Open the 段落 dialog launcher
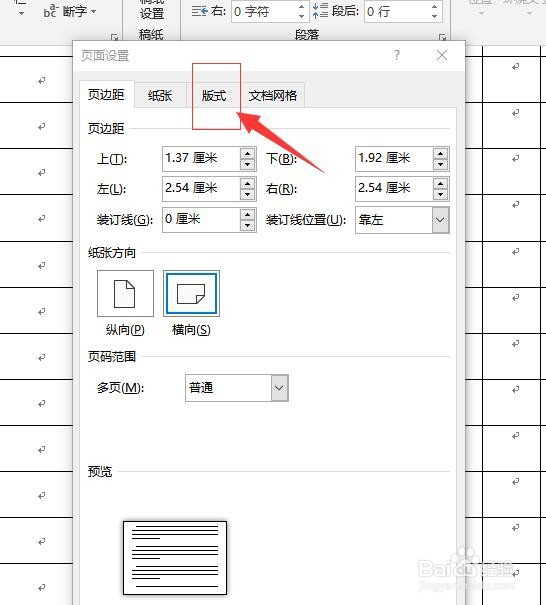 (443, 37)
